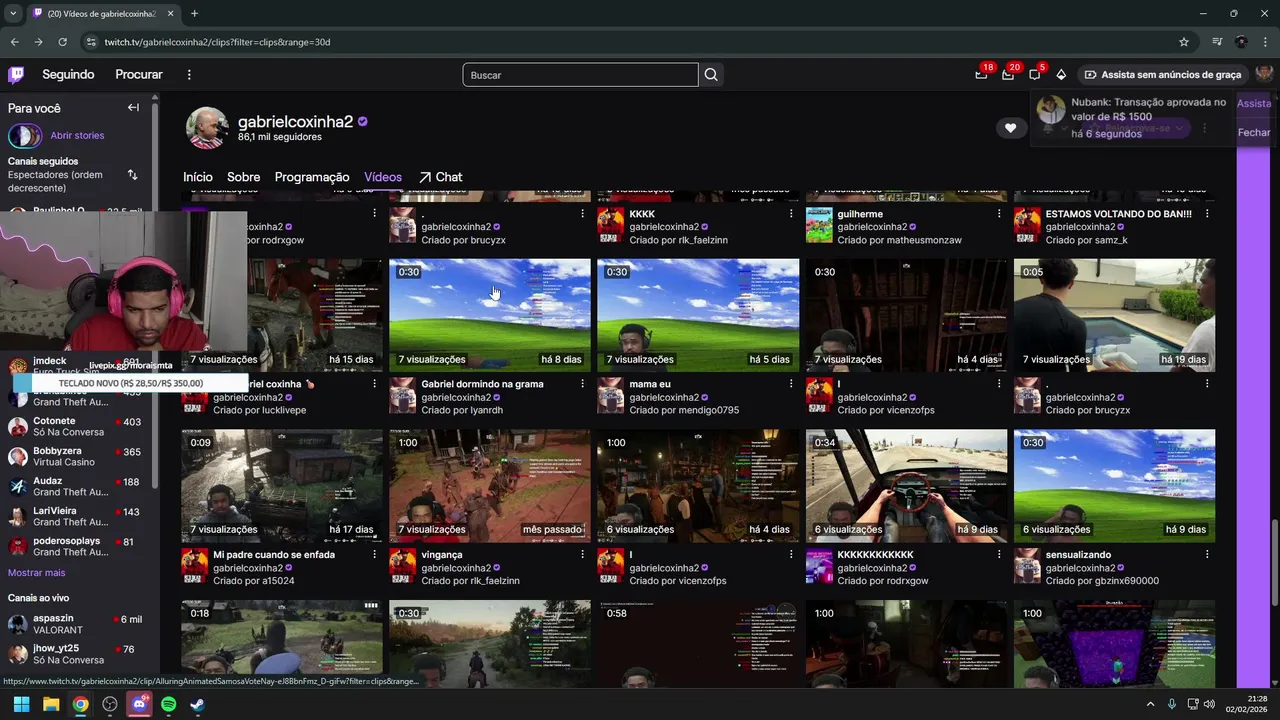Viewport: 1280px width, 720px height.
Task: Click the follow heart button on channel
Action: (x=1010, y=128)
